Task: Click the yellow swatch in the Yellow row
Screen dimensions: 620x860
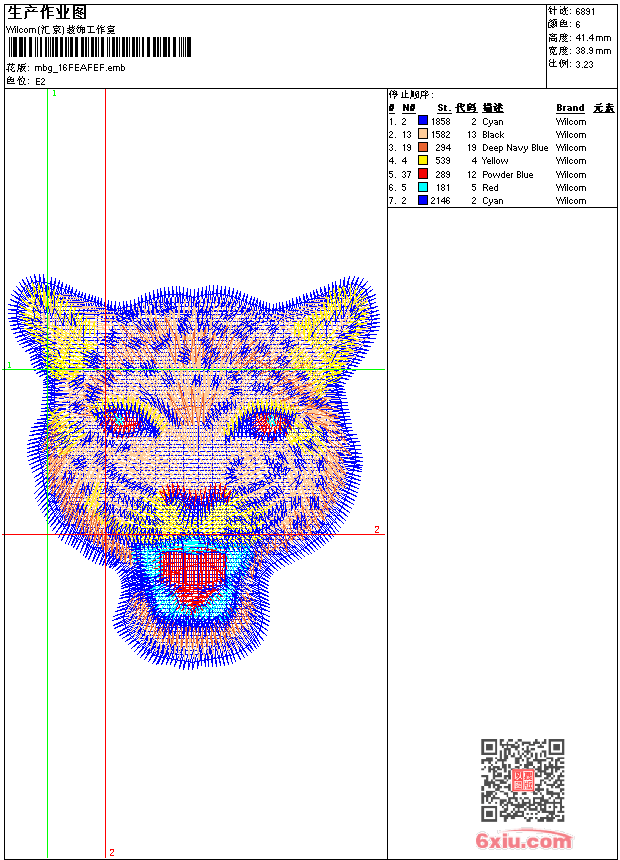Action: [424, 161]
